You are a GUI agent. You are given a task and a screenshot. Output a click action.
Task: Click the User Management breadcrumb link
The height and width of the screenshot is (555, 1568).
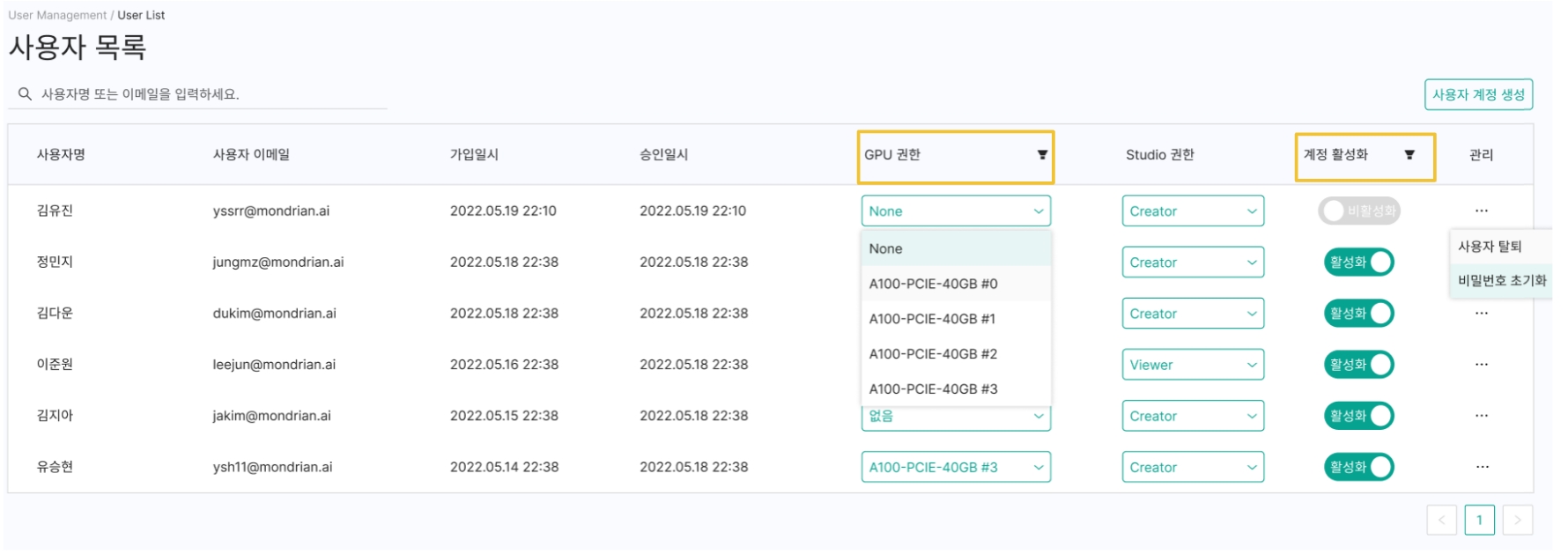pyautogui.click(x=57, y=15)
